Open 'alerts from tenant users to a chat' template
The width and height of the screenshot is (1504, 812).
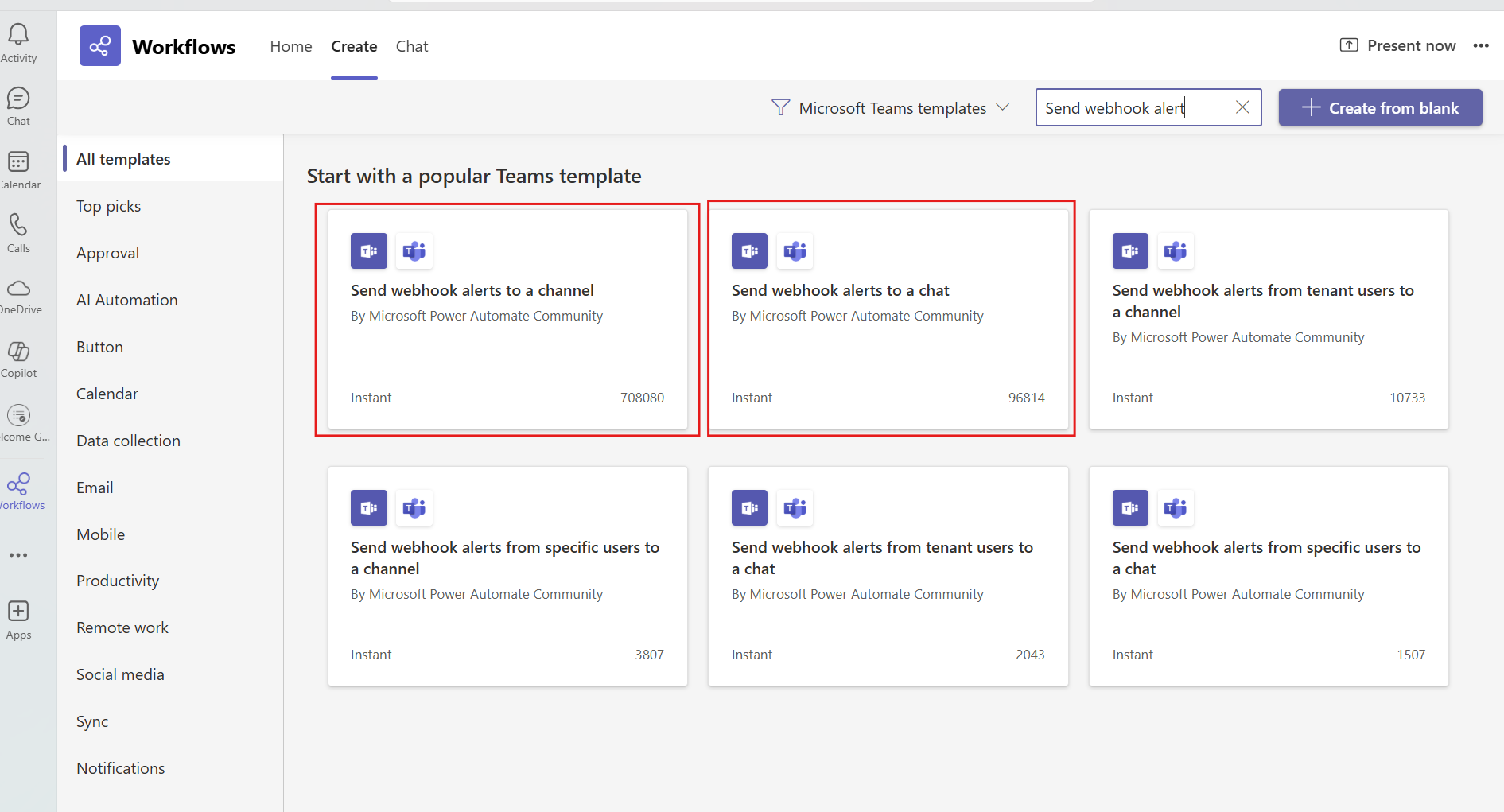(888, 576)
